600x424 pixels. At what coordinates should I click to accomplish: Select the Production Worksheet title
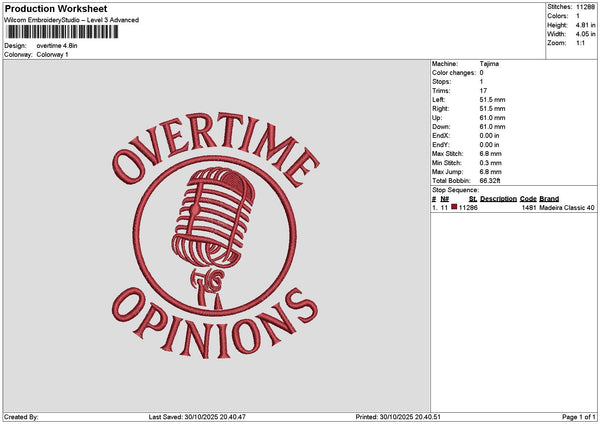click(x=56, y=8)
